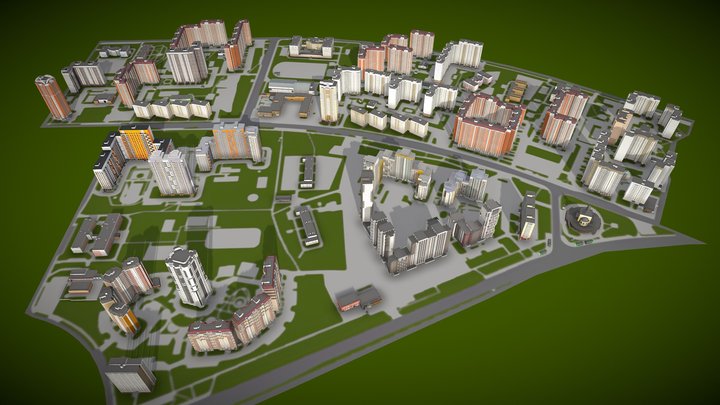Click the oval running track field
The width and height of the screenshot is (720, 405).
300,70
